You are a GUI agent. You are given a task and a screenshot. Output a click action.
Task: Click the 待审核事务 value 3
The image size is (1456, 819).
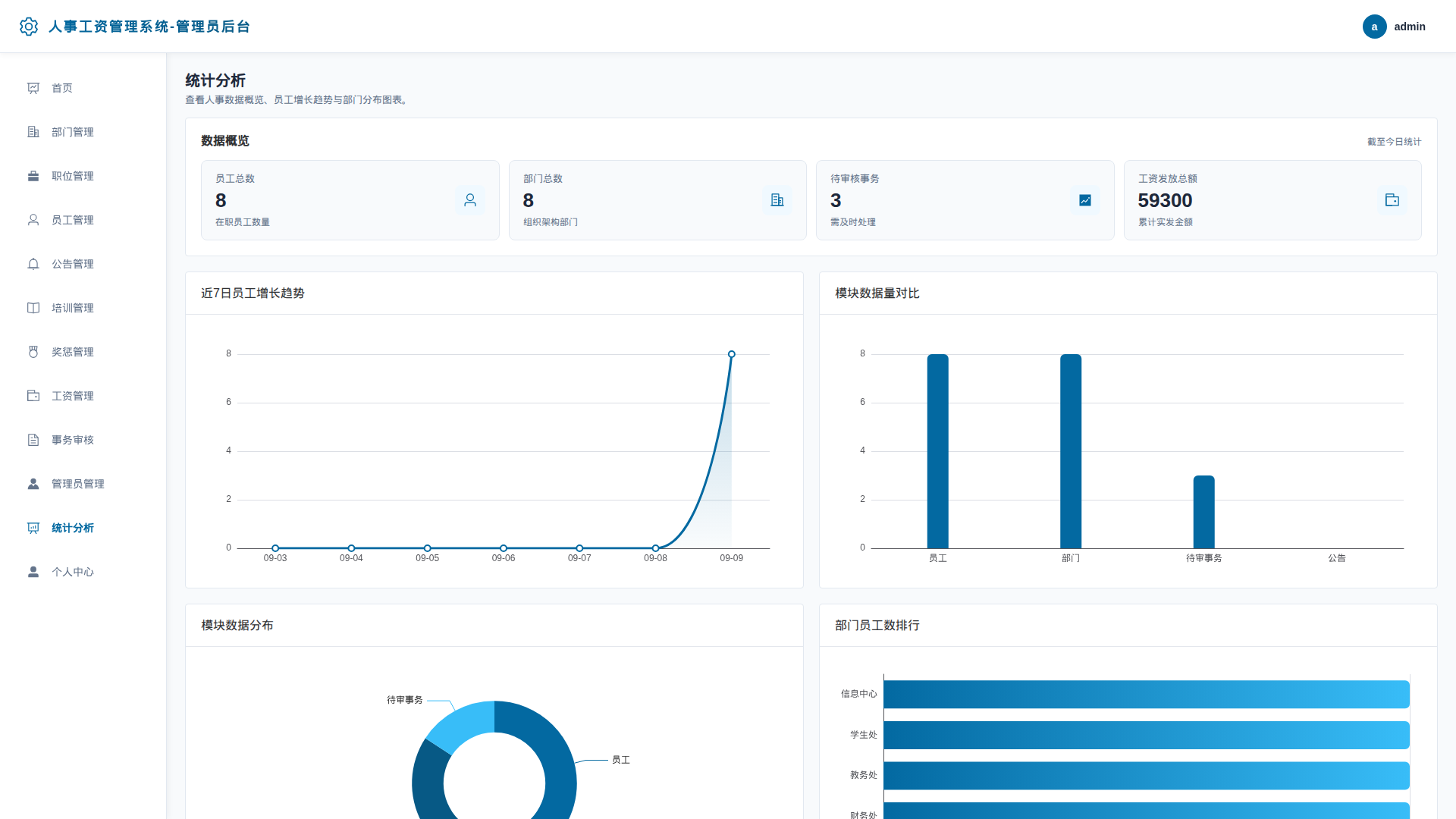836,200
